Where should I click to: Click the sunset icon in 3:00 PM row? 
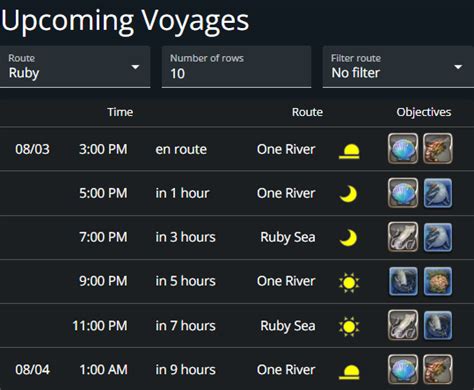click(349, 151)
